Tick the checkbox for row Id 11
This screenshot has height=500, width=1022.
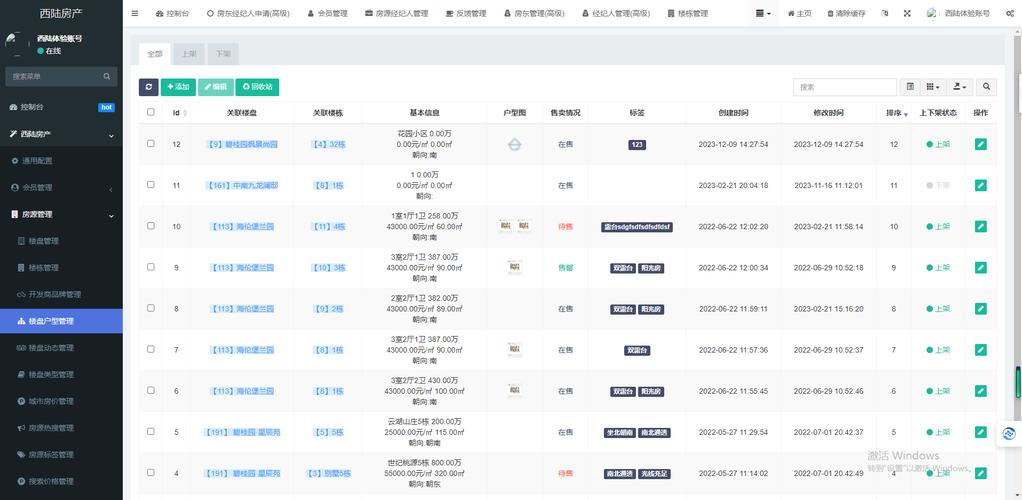(151, 184)
